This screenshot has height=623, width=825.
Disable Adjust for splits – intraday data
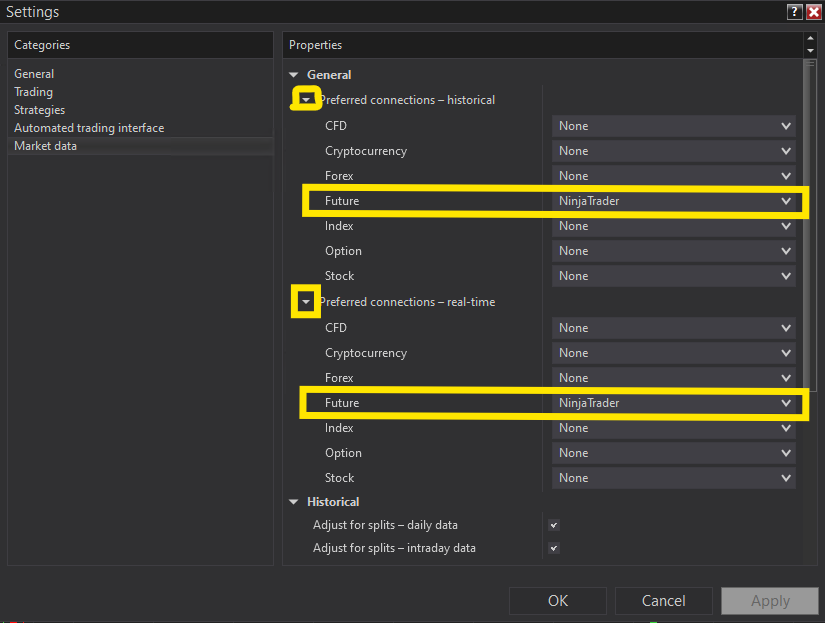tap(553, 548)
